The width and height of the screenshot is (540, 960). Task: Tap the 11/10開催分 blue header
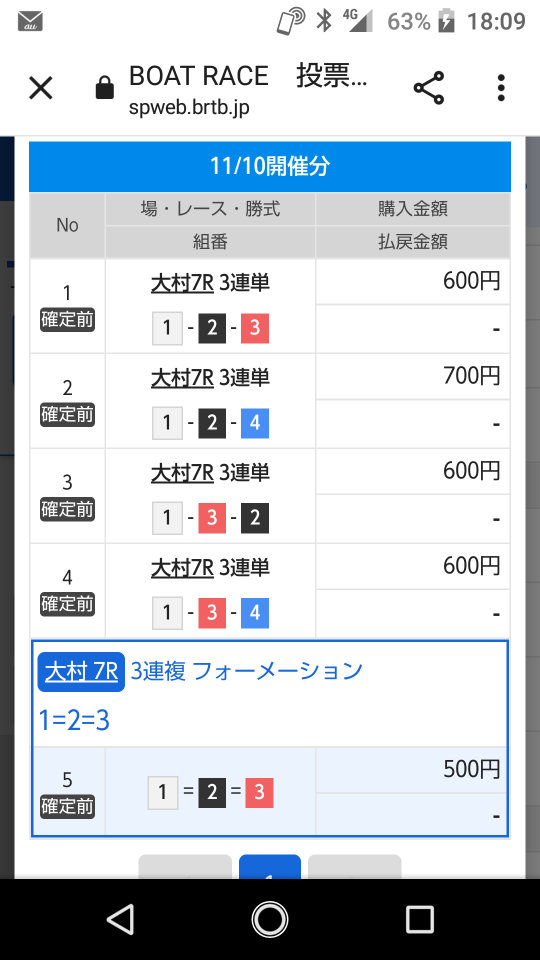(x=270, y=167)
